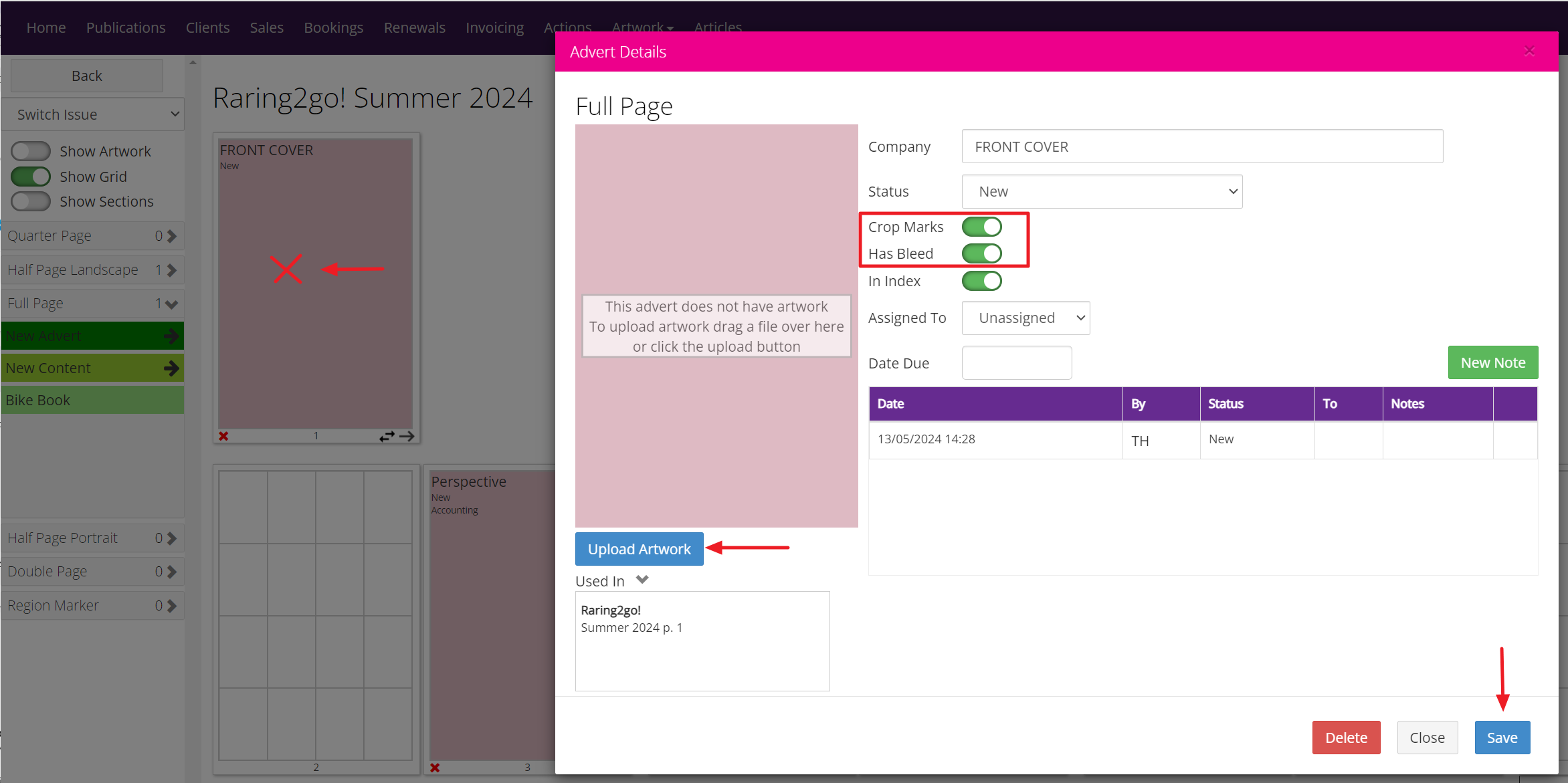Click the arrow icon on New Content row
1568x783 pixels.
pyautogui.click(x=171, y=368)
